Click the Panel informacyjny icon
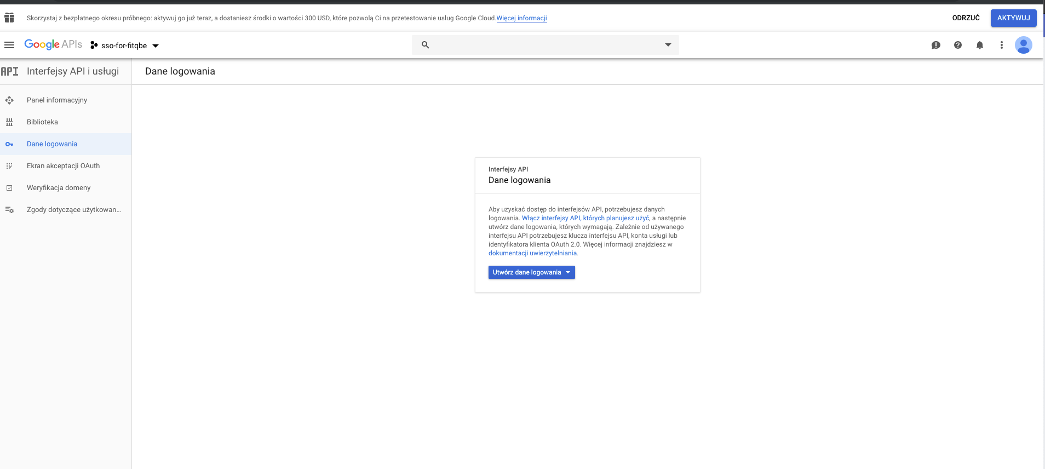 pos(9,100)
